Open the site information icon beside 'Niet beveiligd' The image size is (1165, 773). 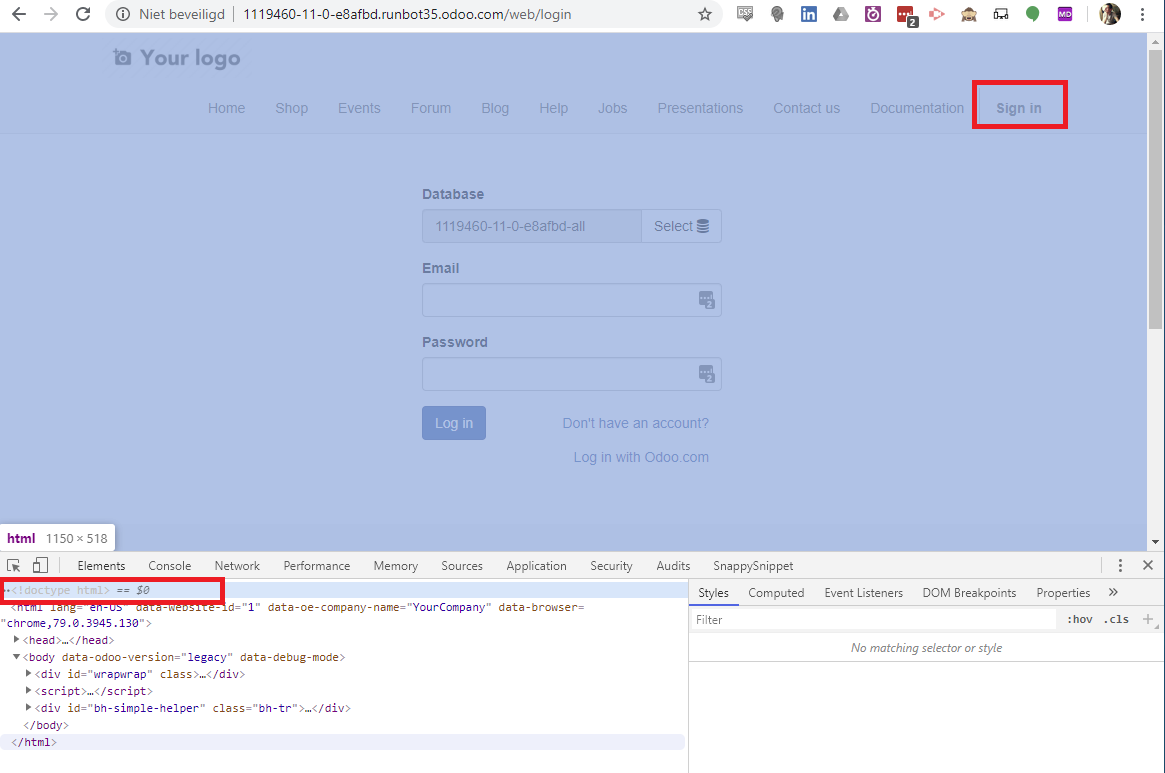pyautogui.click(x=123, y=14)
